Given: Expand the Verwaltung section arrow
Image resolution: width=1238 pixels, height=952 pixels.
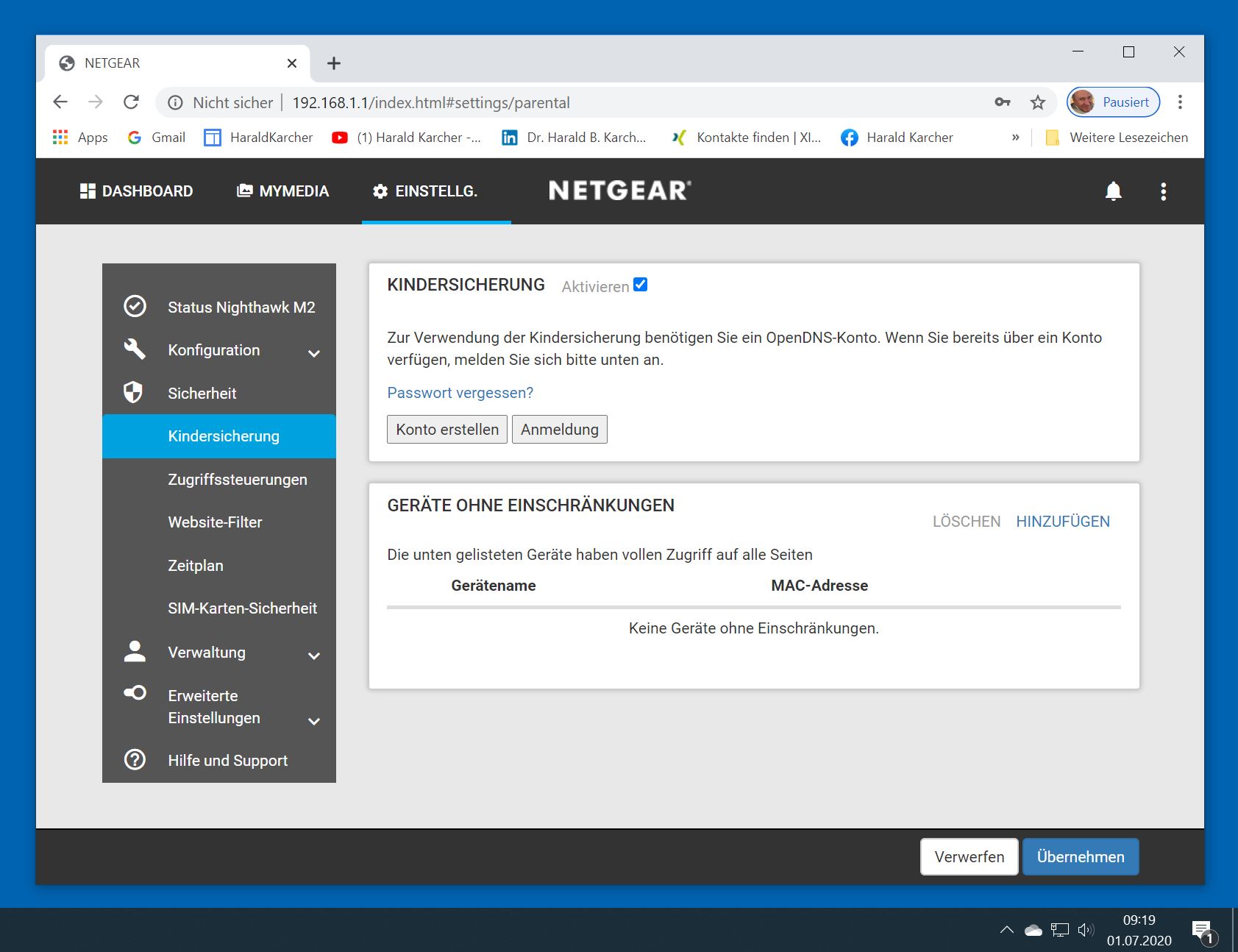Looking at the screenshot, I should 314,656.
